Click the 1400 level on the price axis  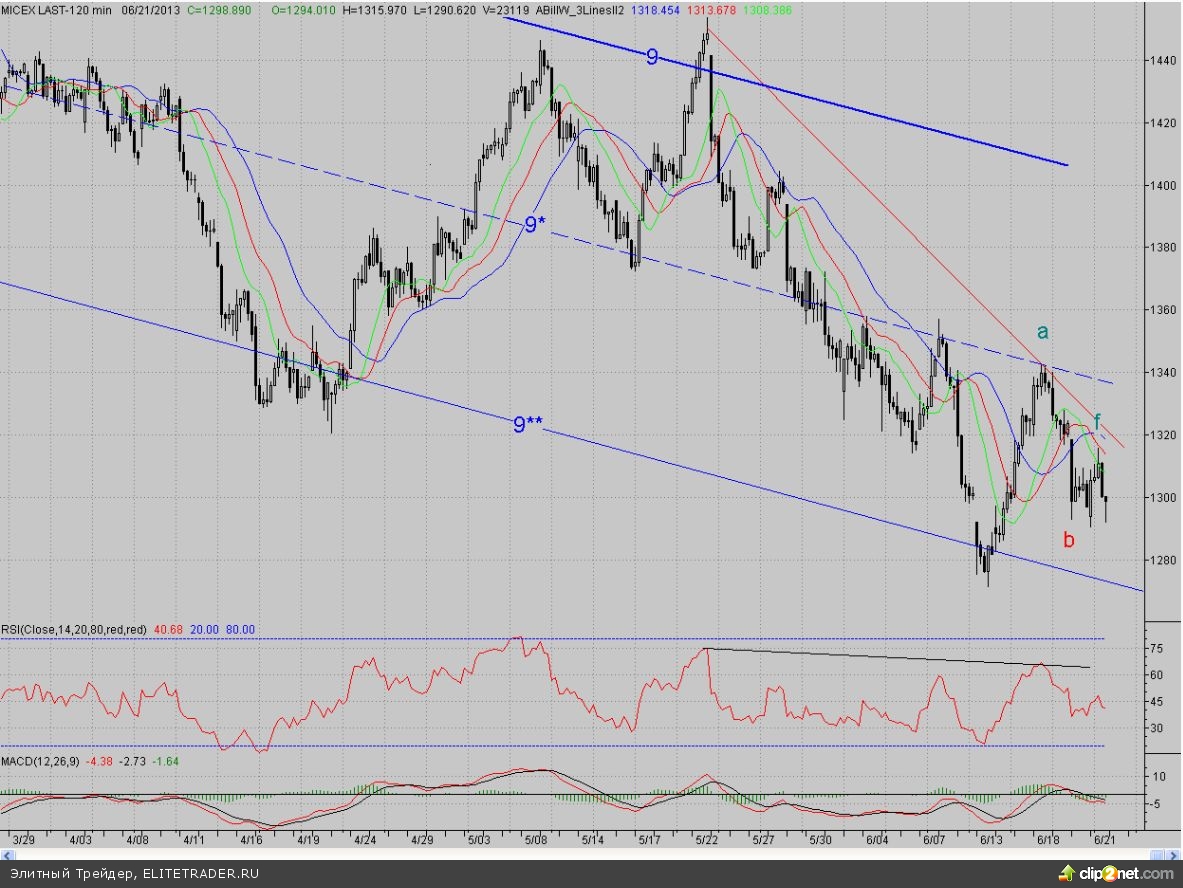pyautogui.click(x=1162, y=186)
